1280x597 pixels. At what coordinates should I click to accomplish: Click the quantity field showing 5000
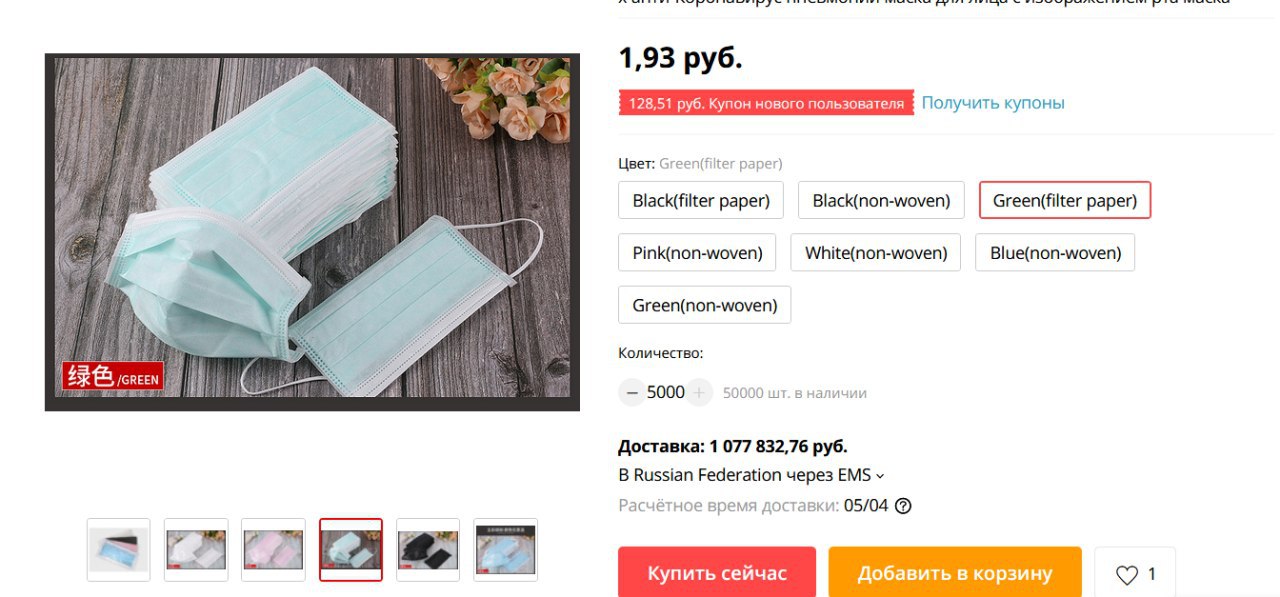665,393
